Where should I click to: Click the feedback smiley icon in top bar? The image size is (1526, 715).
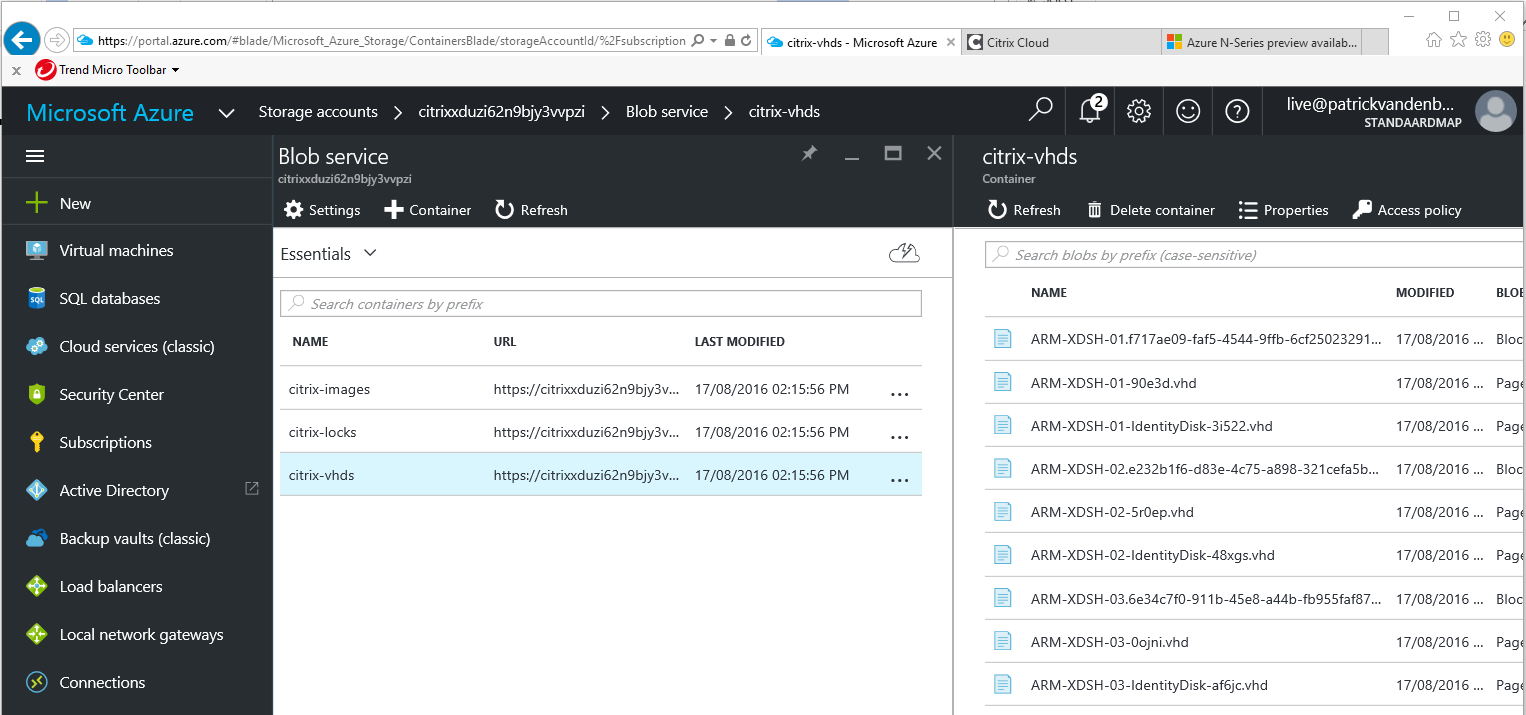(1188, 111)
